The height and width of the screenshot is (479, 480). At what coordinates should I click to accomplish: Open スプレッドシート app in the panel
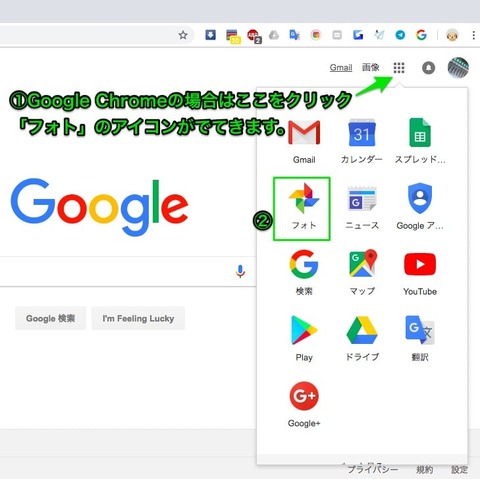pyautogui.click(x=420, y=142)
